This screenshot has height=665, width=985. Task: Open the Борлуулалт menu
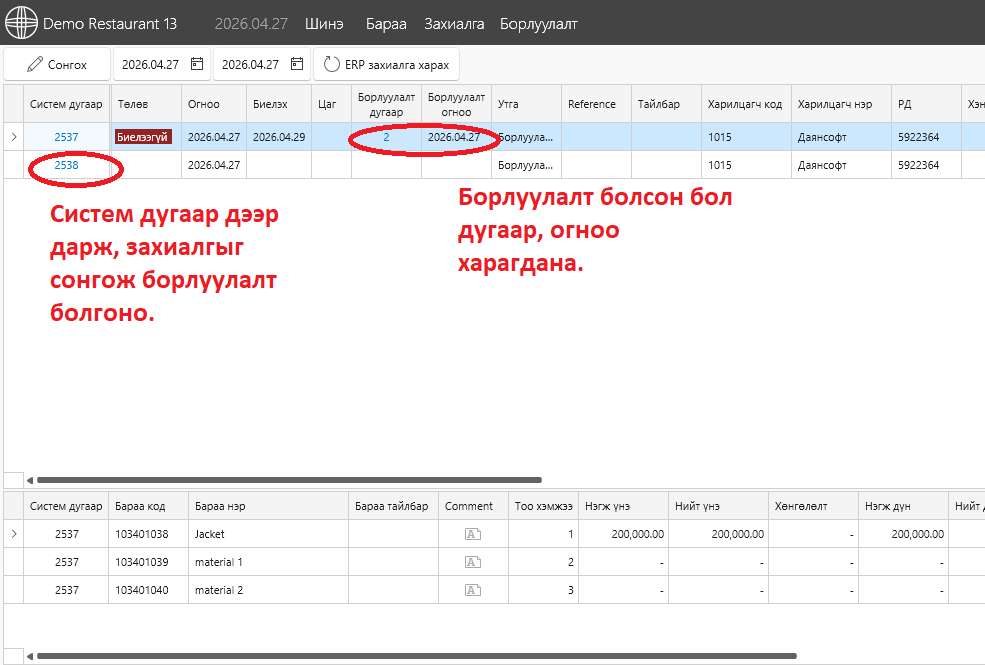click(x=538, y=24)
